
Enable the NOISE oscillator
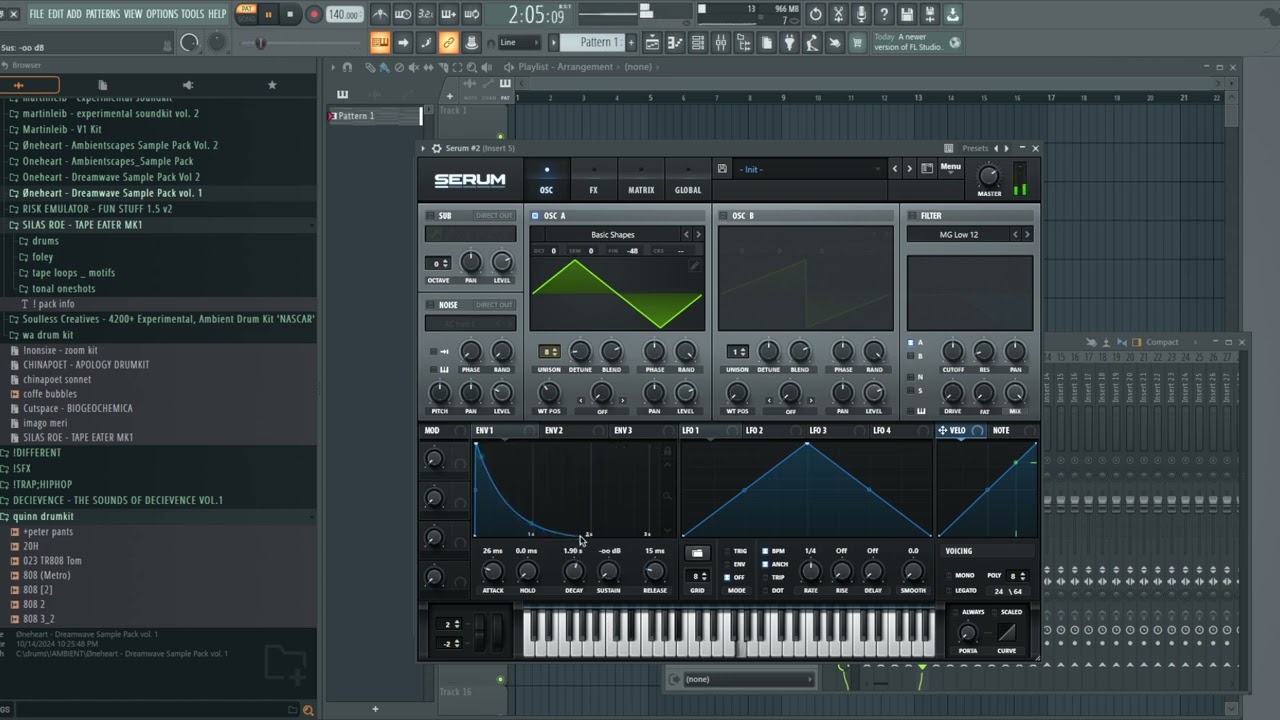coord(430,305)
